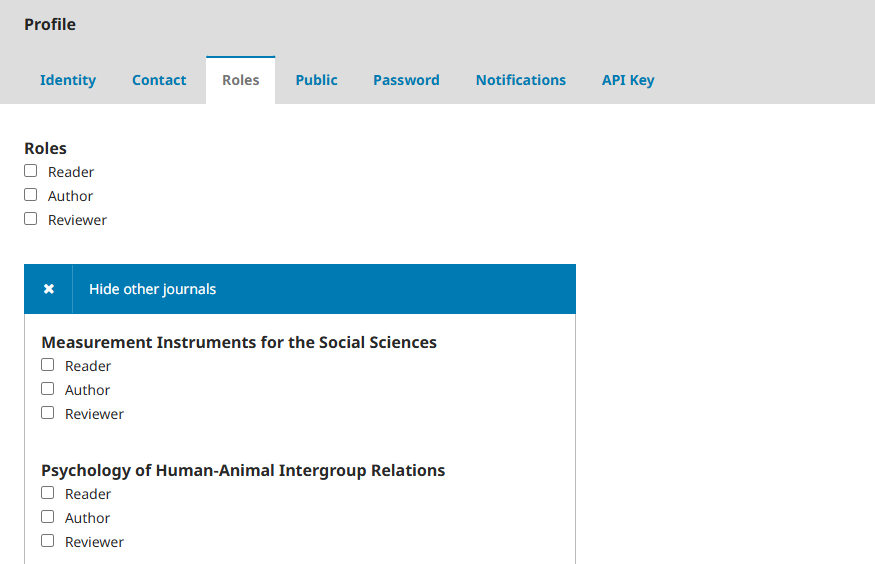Switch to the Contact tab
The height and width of the screenshot is (564, 875).
pyautogui.click(x=159, y=80)
